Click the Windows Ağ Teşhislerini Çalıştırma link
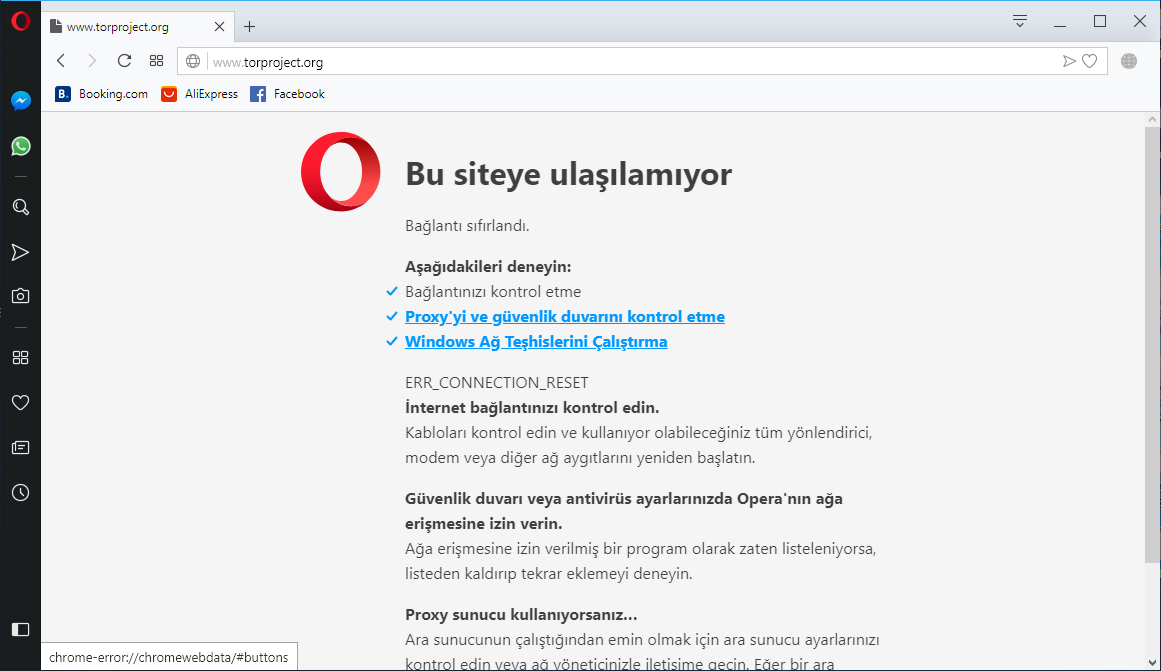 (x=535, y=342)
